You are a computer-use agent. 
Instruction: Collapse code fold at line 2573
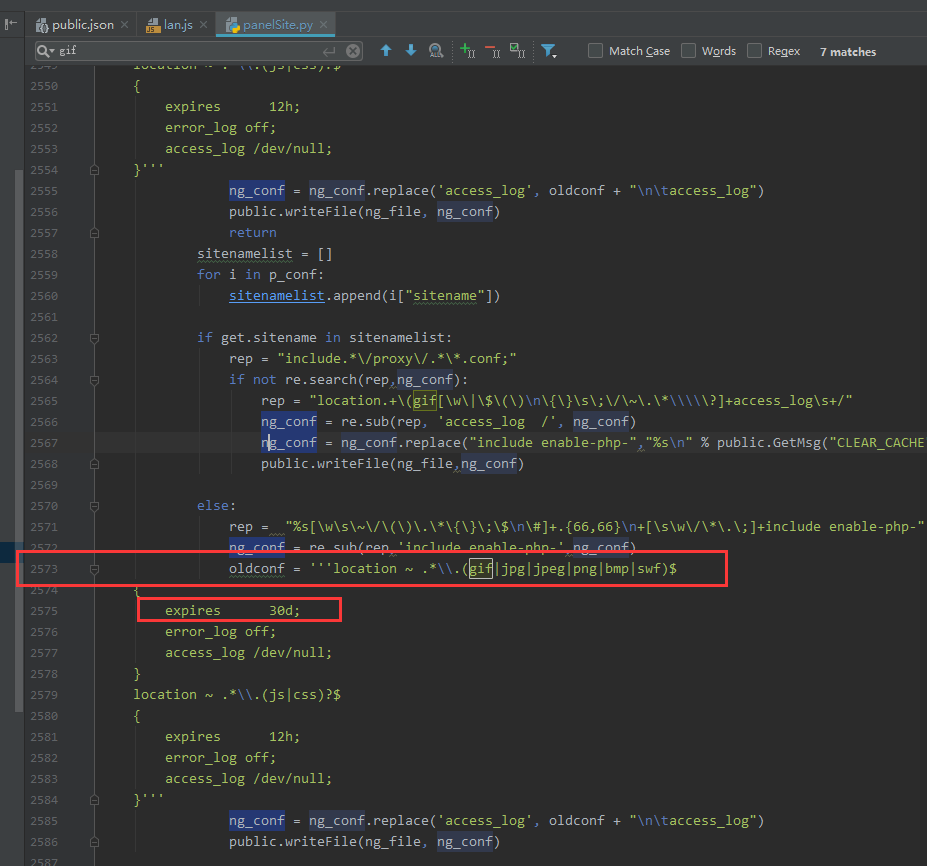coord(95,569)
